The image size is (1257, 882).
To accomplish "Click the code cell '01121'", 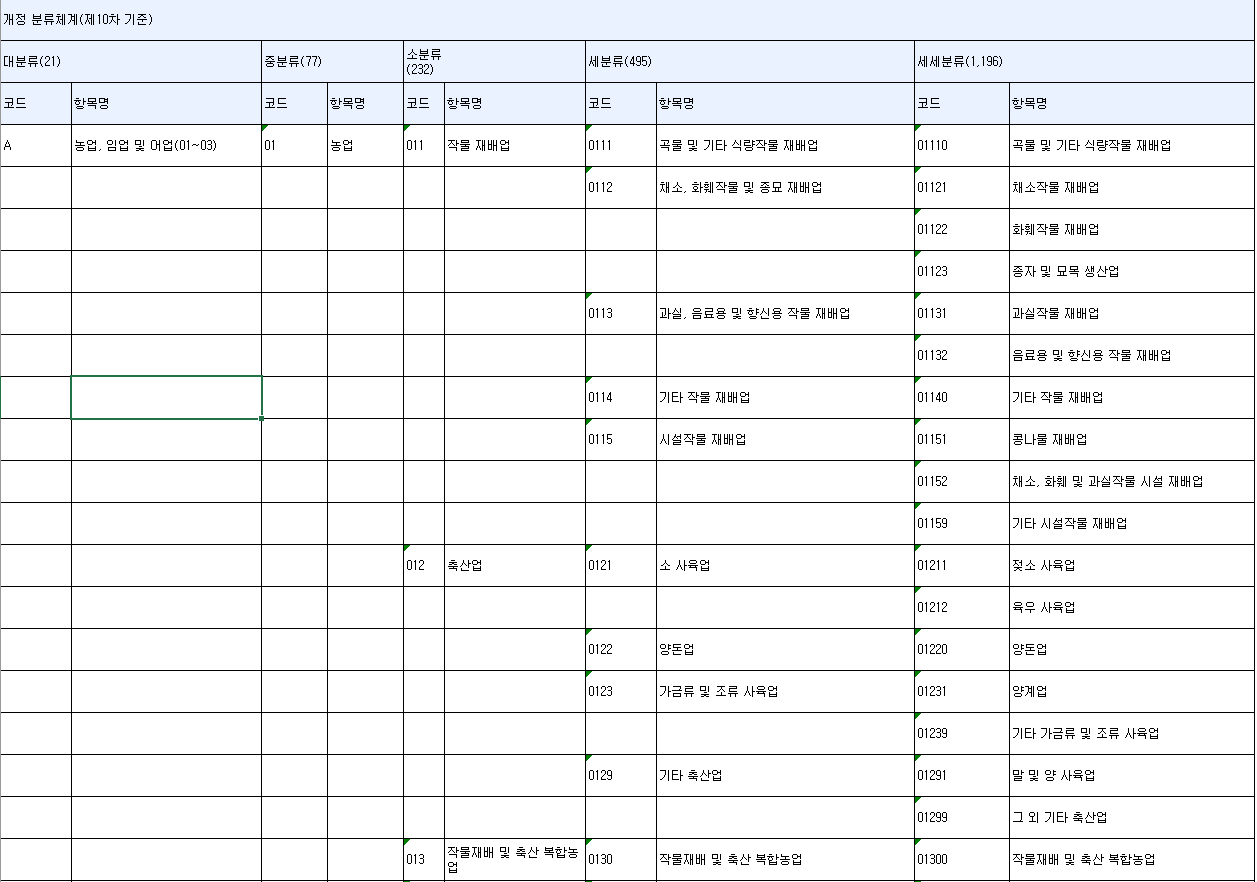I will (x=962, y=187).
